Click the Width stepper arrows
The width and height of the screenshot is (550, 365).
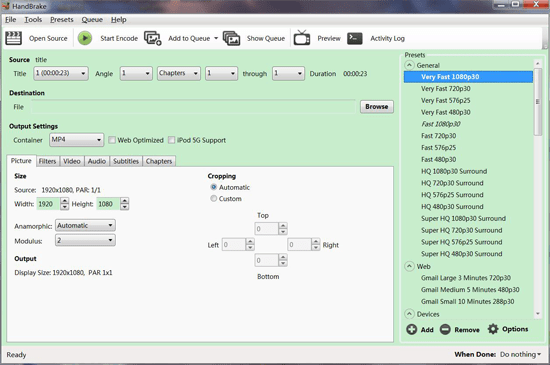point(65,204)
